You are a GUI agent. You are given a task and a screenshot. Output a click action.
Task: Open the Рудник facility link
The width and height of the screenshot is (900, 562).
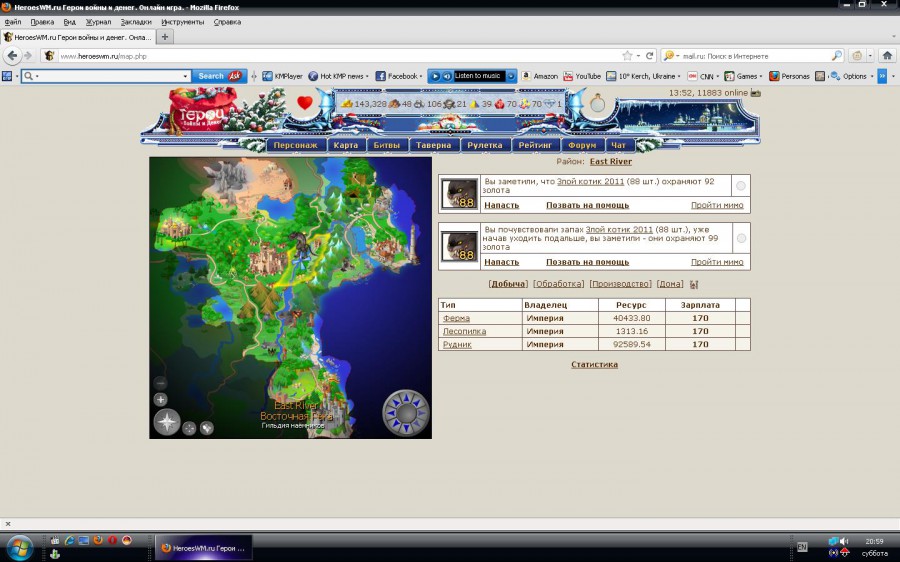tap(457, 344)
